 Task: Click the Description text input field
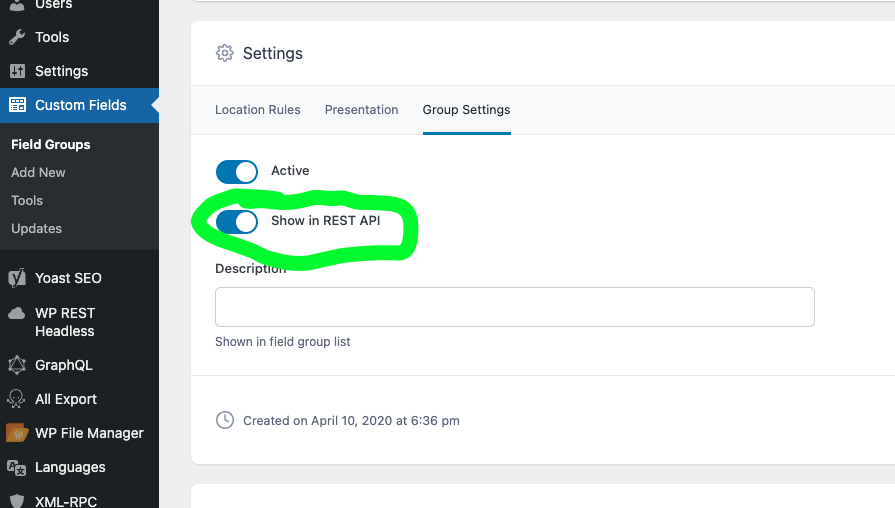[515, 307]
